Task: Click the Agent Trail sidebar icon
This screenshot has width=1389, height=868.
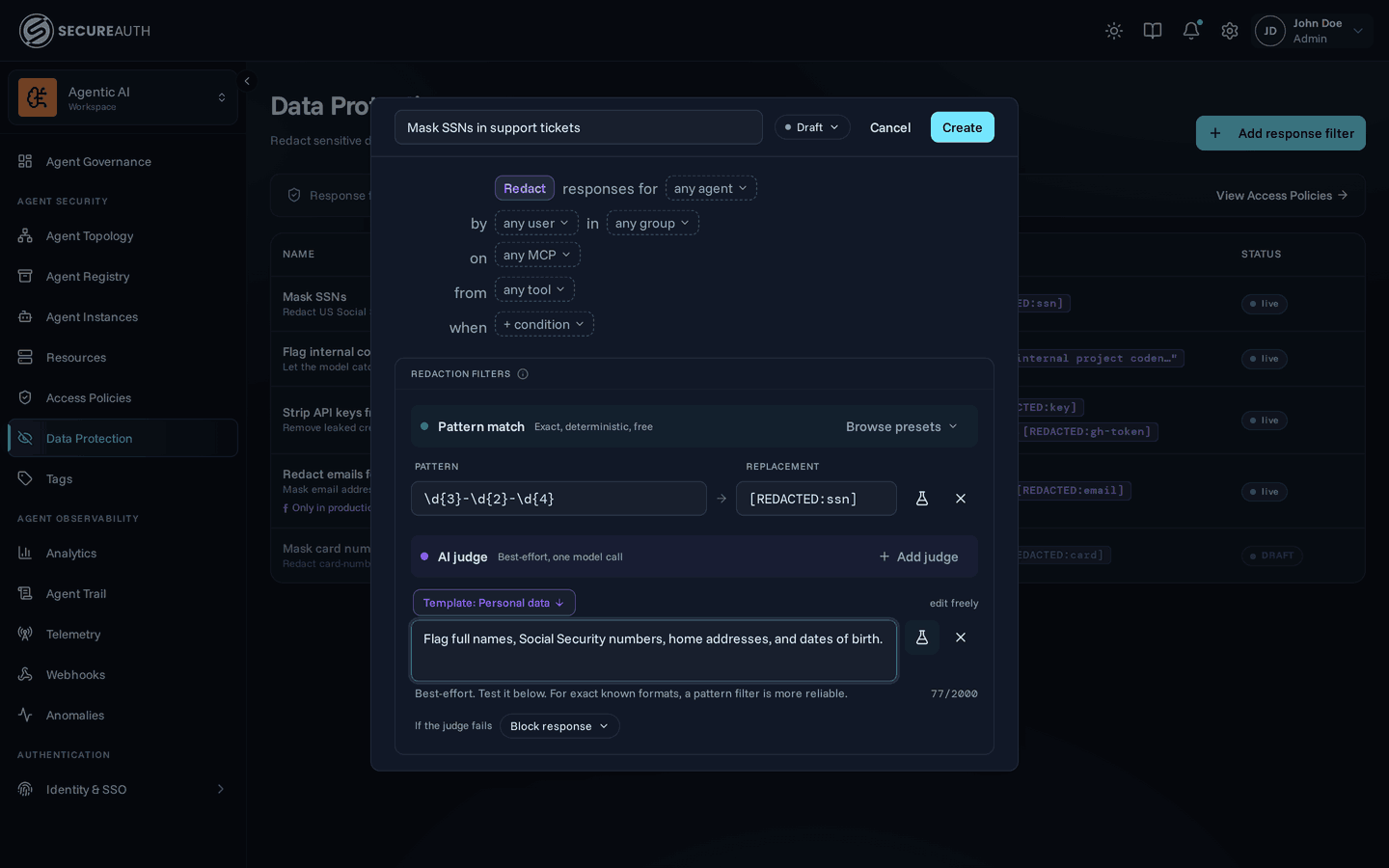Action: coord(25,593)
